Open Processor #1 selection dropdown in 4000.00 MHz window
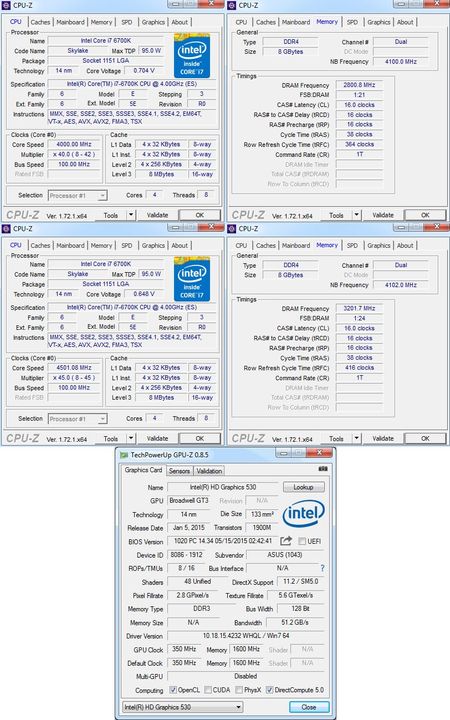 click(78, 196)
